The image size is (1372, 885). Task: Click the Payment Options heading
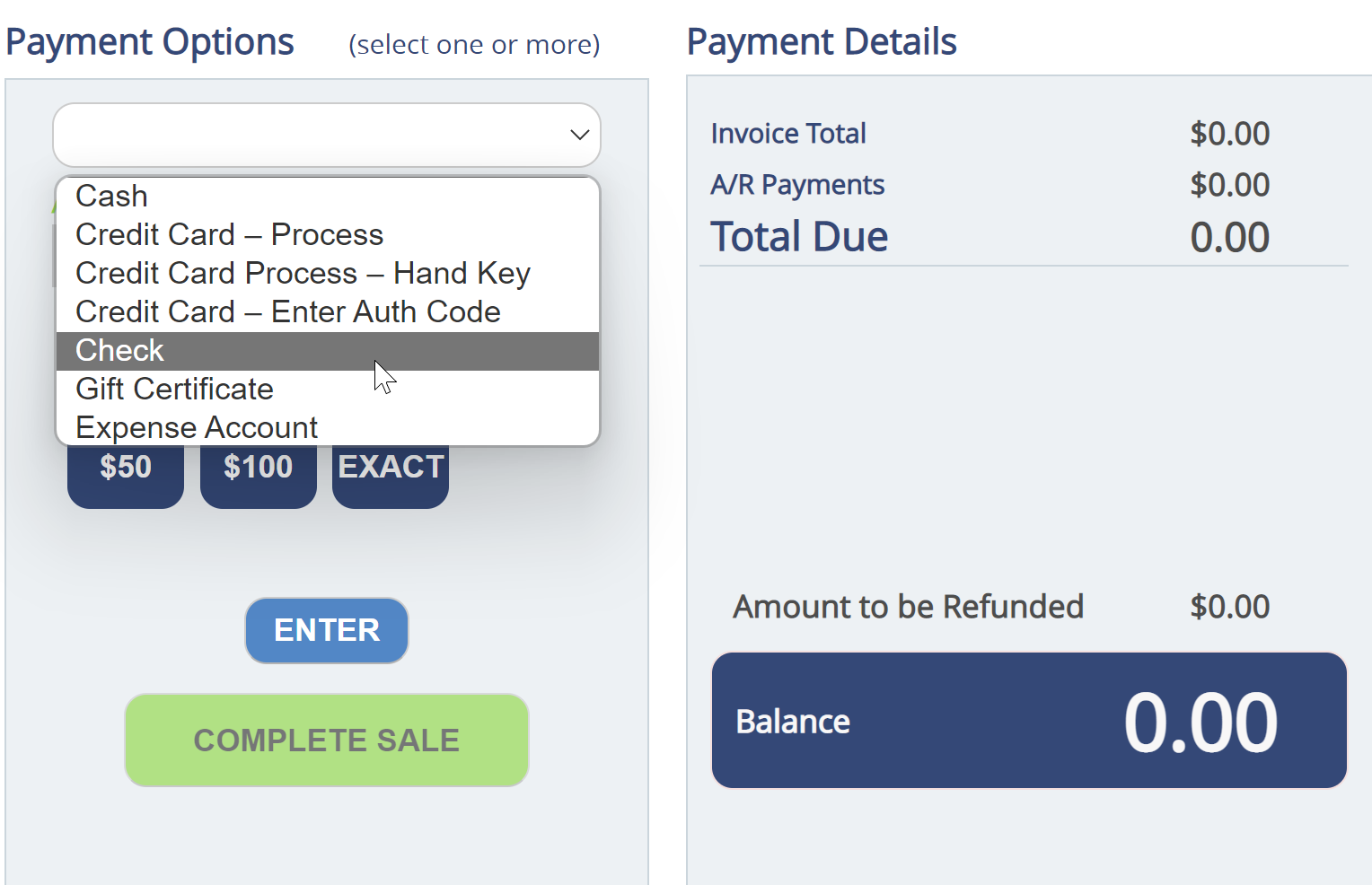[x=150, y=42]
